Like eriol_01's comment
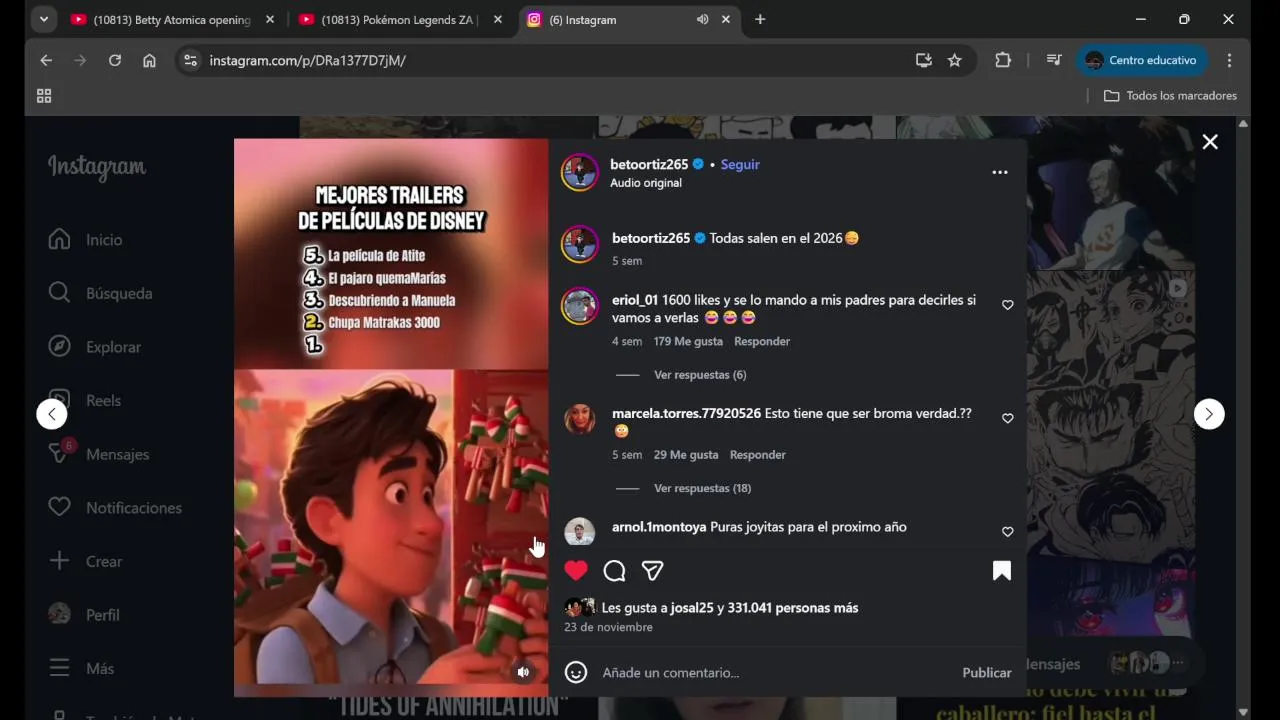 1007,305
